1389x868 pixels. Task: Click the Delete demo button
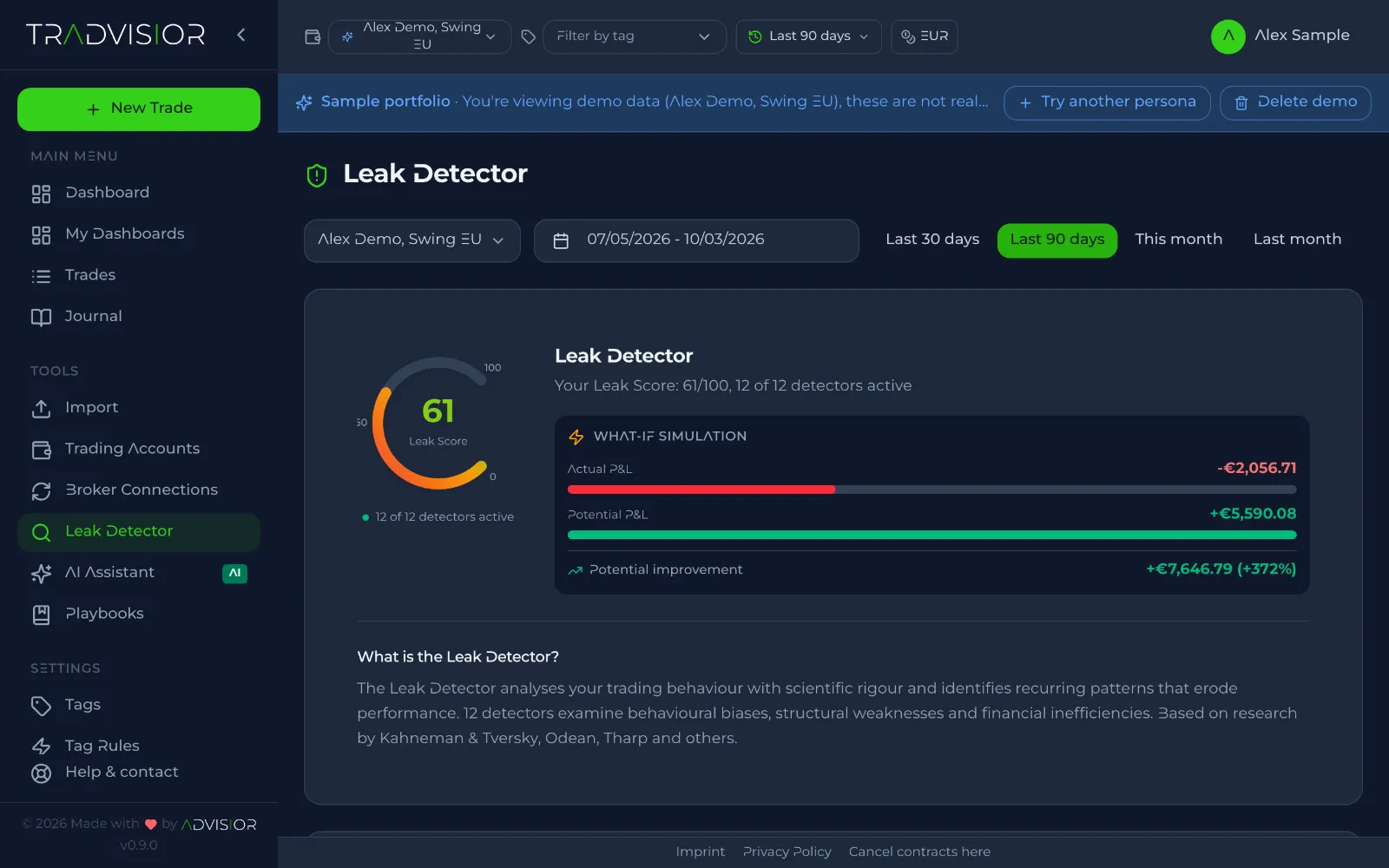tap(1295, 102)
